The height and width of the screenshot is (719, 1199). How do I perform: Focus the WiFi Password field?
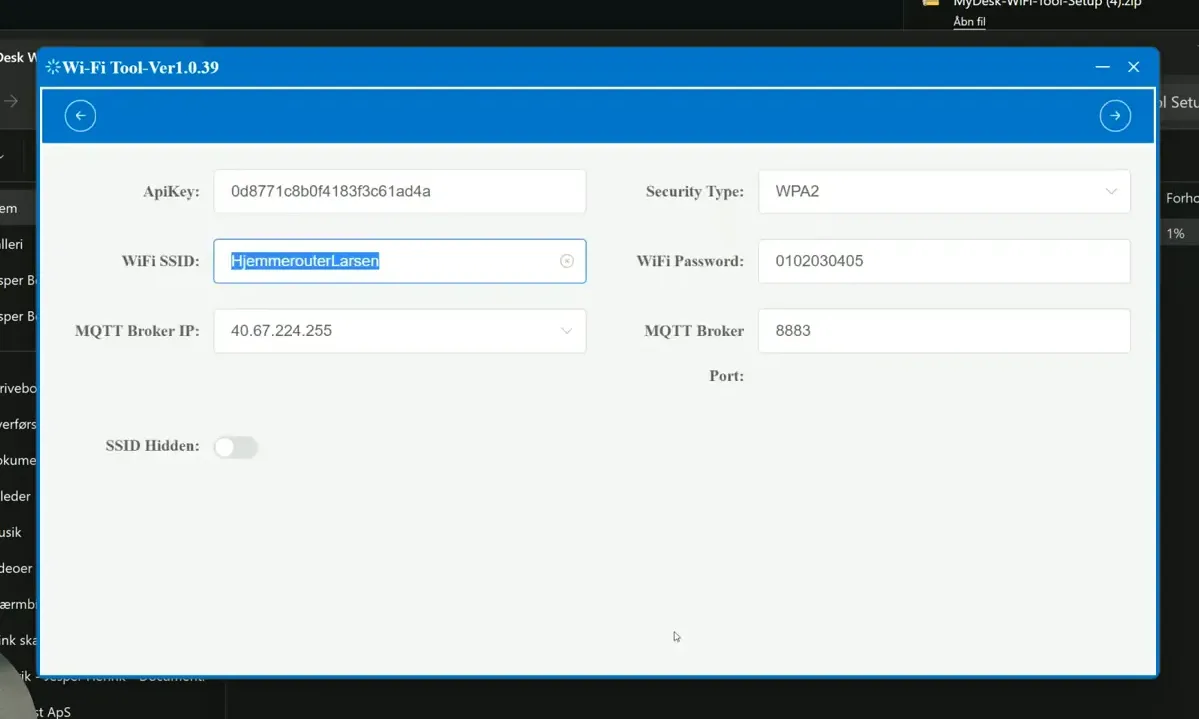[944, 261]
